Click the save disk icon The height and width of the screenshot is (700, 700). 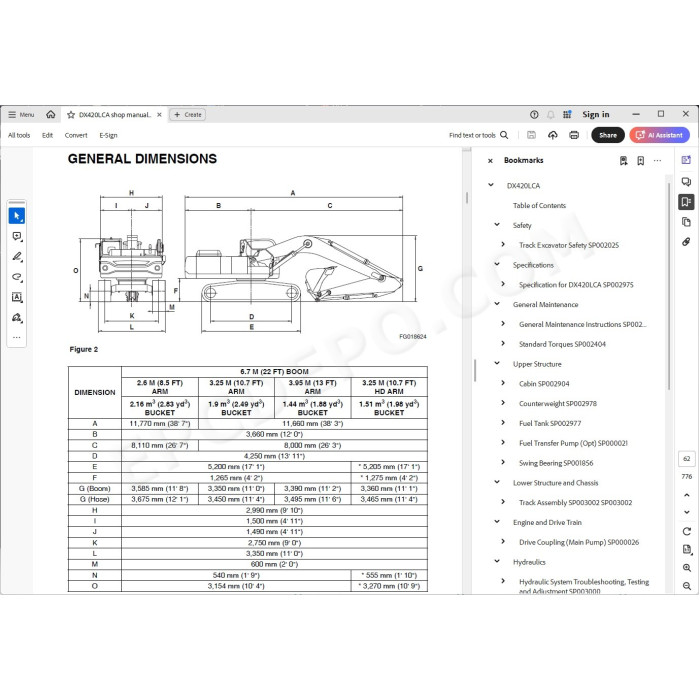pos(531,135)
